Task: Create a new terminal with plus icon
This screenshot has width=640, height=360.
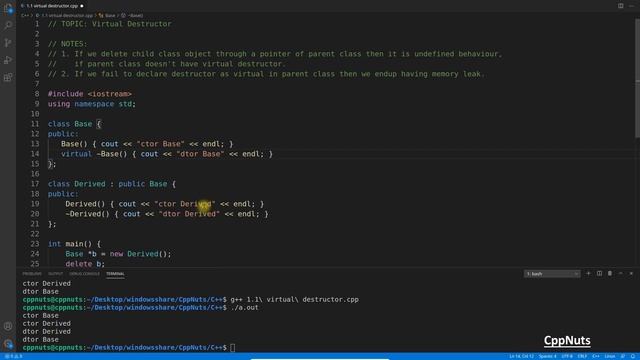Action: (x=588, y=273)
